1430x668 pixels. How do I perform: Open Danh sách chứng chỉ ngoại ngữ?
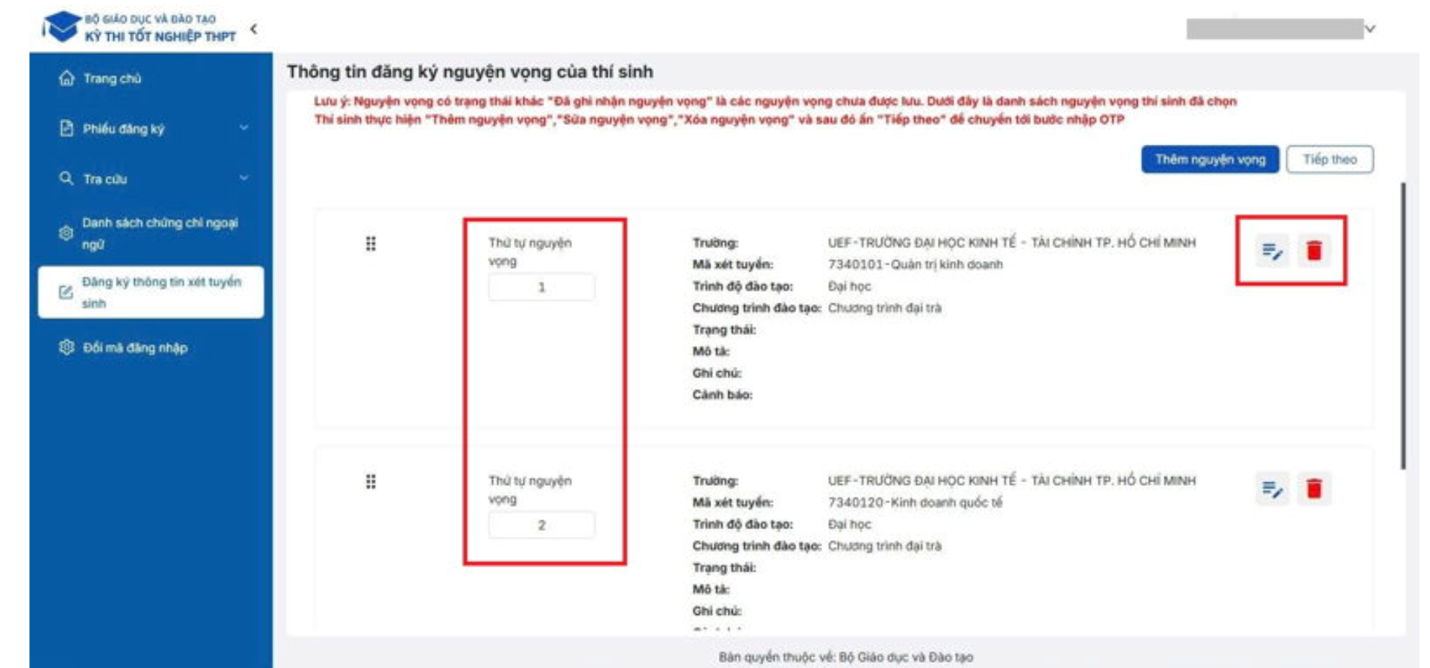point(150,233)
